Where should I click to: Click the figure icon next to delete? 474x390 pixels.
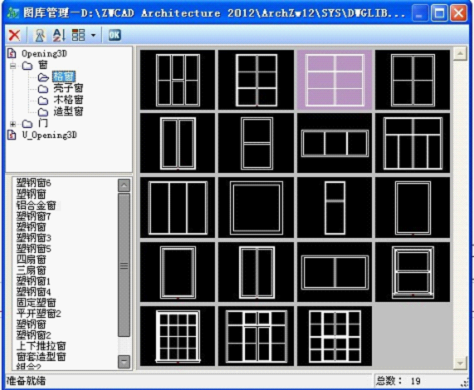pos(40,35)
